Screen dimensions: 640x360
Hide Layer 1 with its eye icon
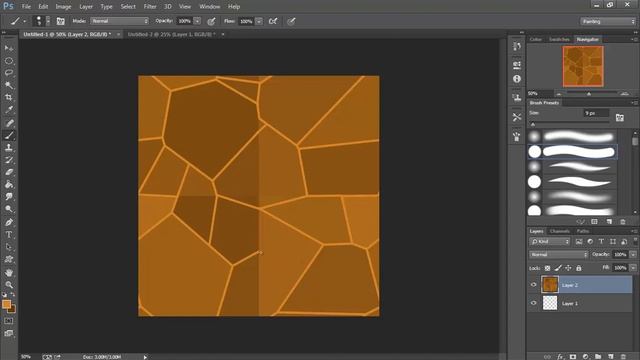[x=533, y=303]
